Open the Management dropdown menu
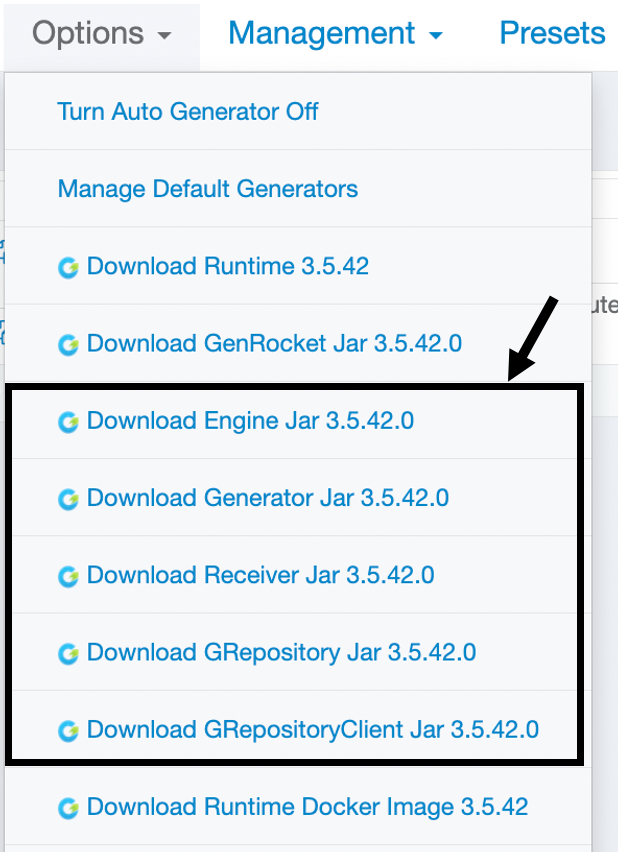 click(335, 34)
